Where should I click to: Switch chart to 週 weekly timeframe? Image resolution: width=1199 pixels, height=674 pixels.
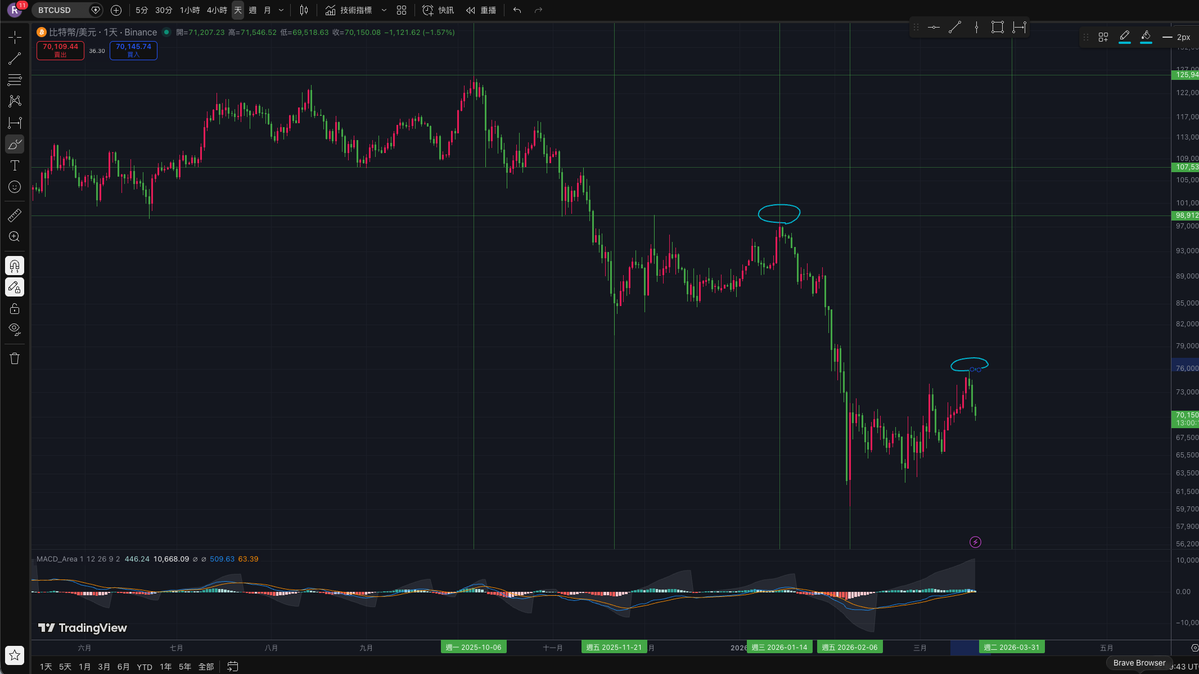click(x=253, y=10)
